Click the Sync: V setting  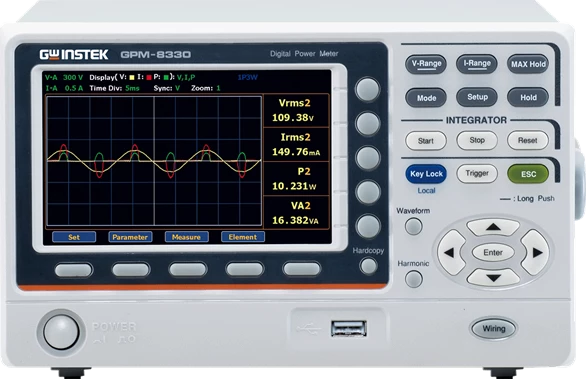click(x=167, y=88)
